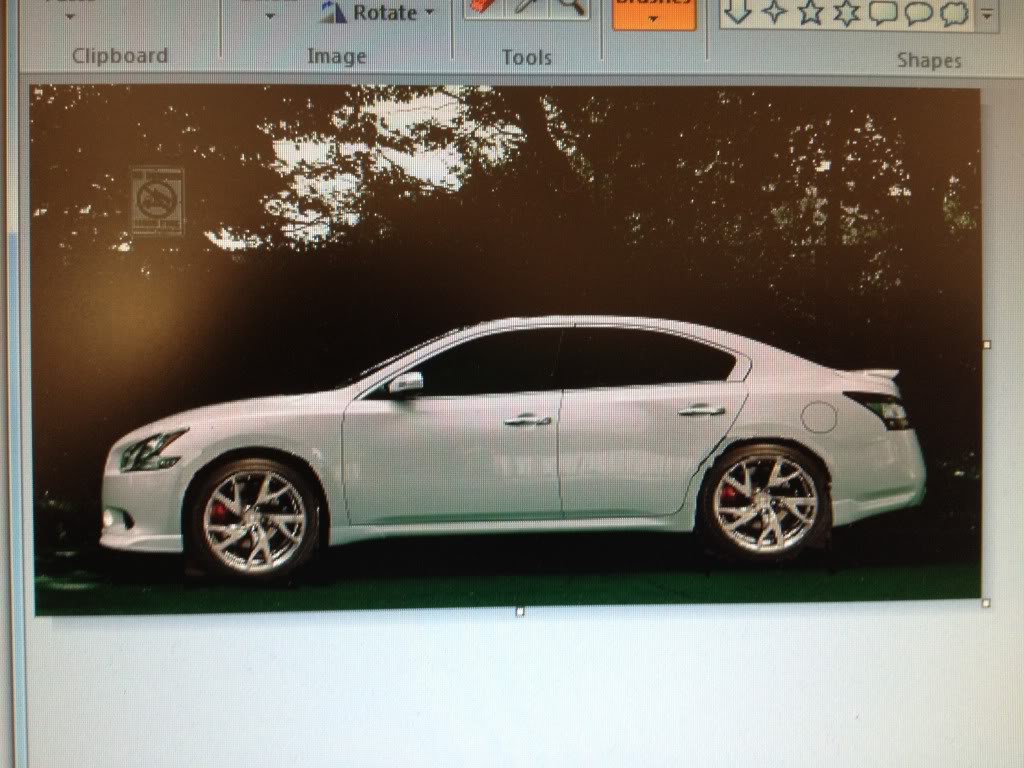Viewport: 1024px width, 768px height.
Task: Choose the cloud callout shape
Action: (955, 13)
